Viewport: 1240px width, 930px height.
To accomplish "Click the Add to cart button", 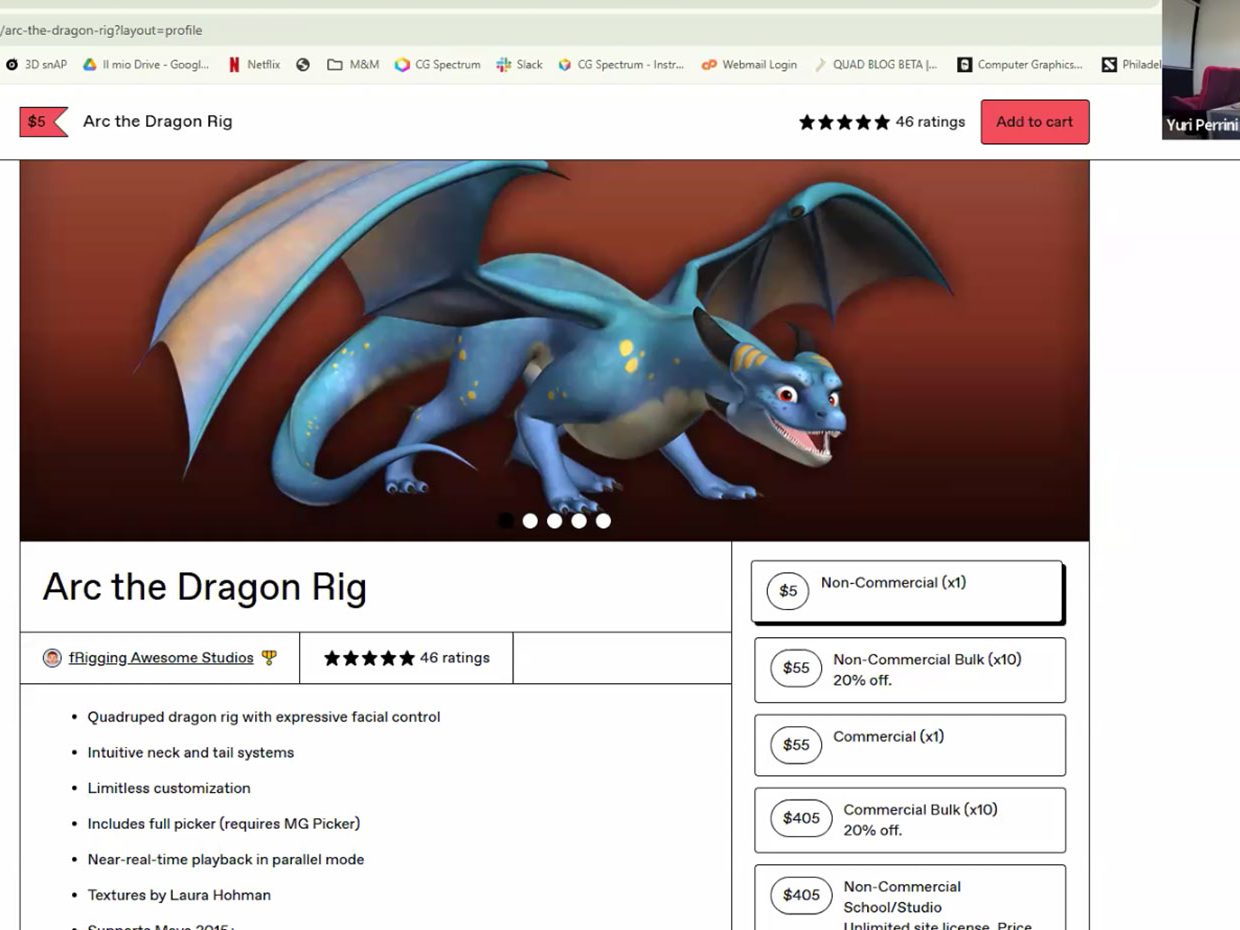I will (x=1034, y=122).
